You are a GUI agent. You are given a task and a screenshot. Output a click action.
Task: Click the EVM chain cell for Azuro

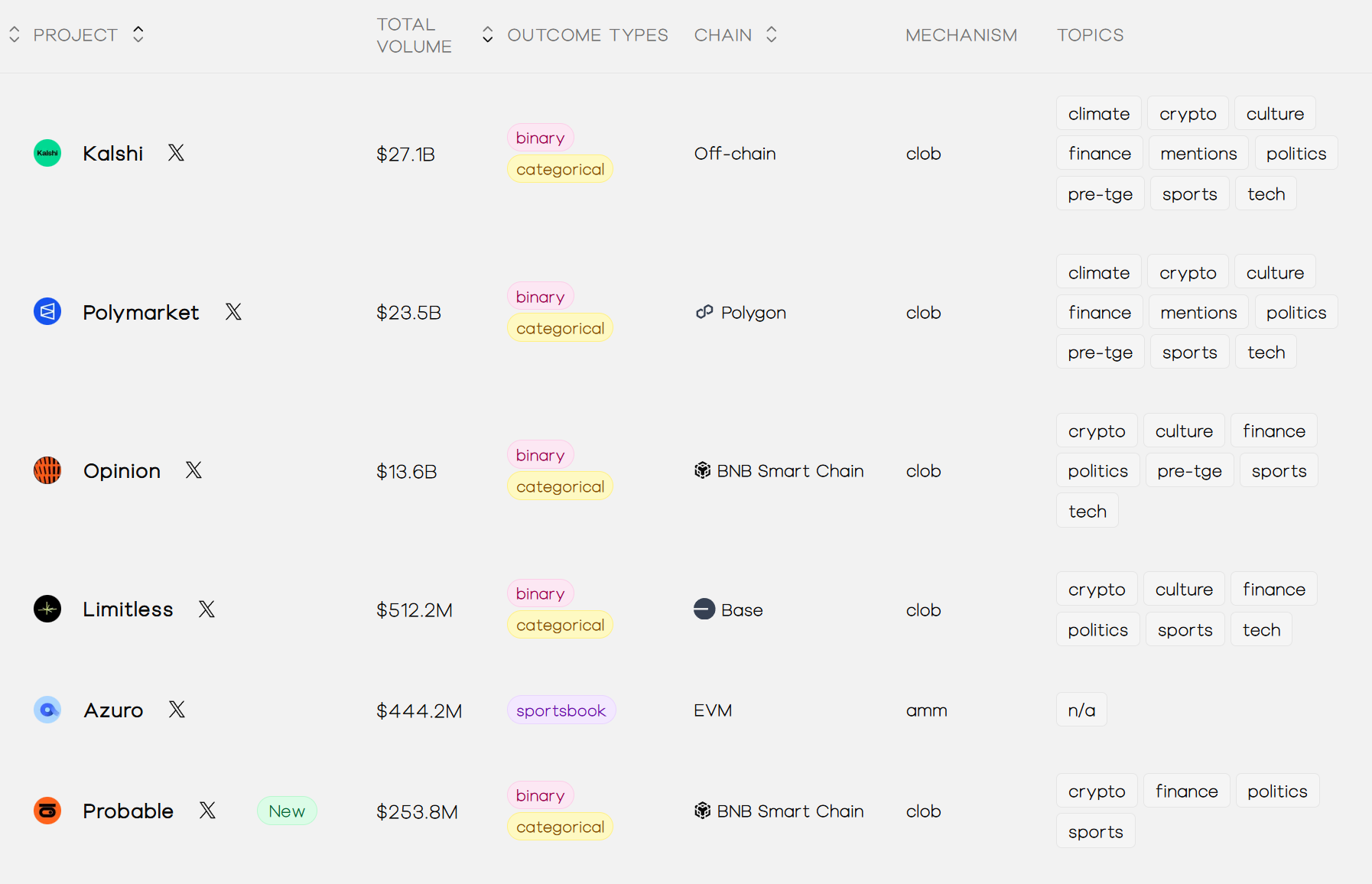tap(713, 710)
